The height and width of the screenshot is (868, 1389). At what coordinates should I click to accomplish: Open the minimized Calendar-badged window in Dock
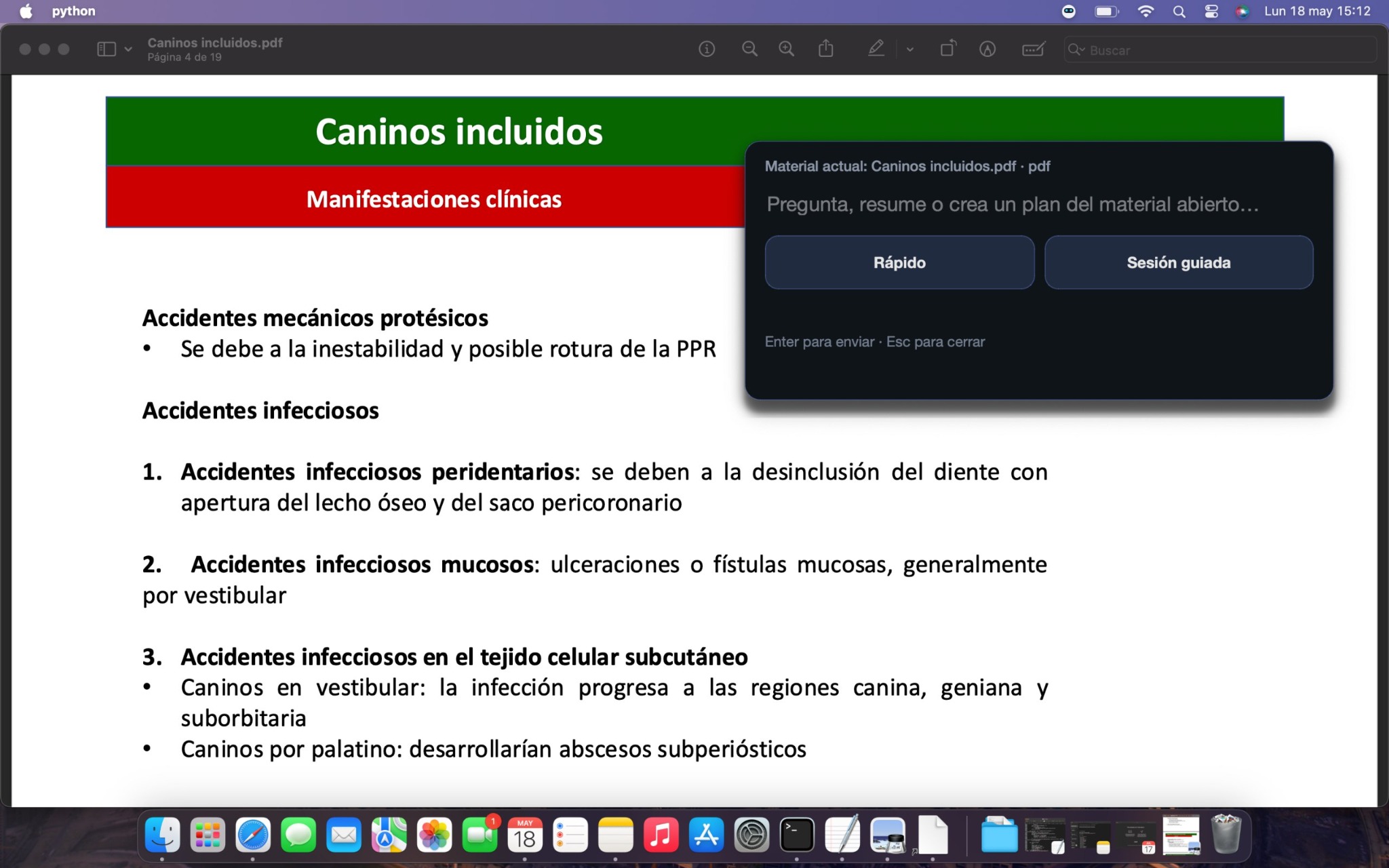[1136, 837]
